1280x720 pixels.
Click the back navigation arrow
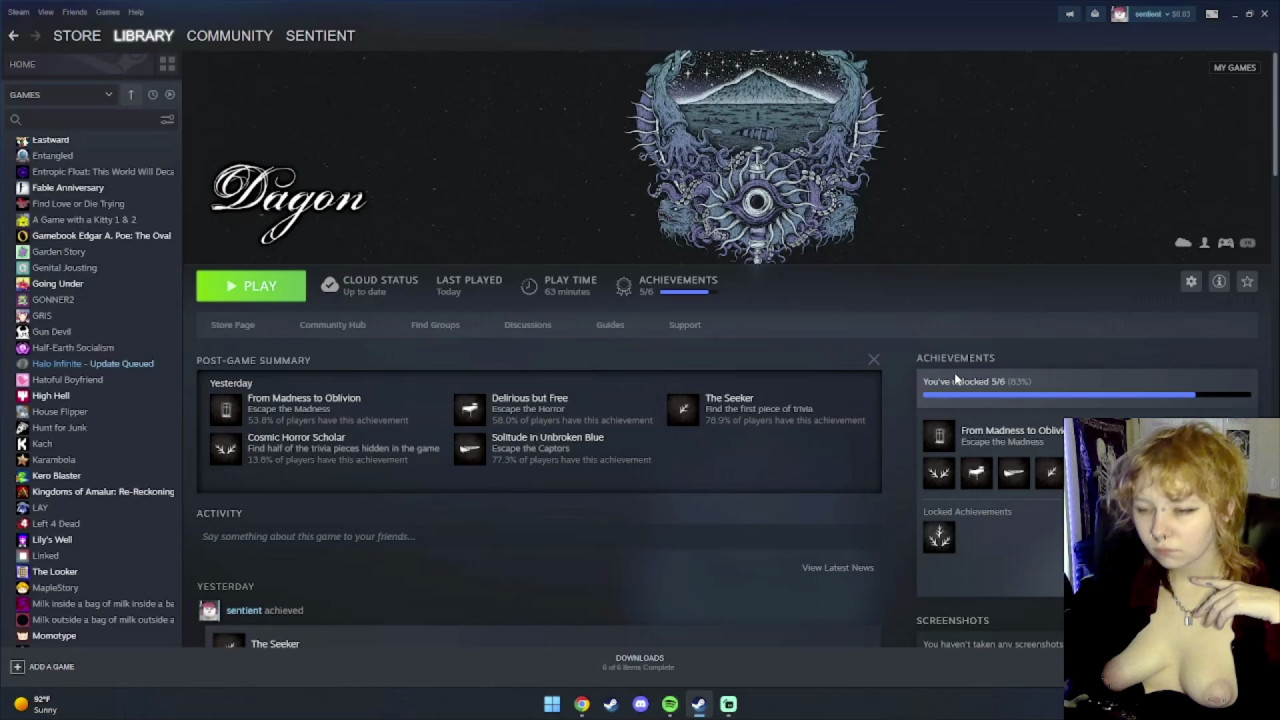pos(13,36)
